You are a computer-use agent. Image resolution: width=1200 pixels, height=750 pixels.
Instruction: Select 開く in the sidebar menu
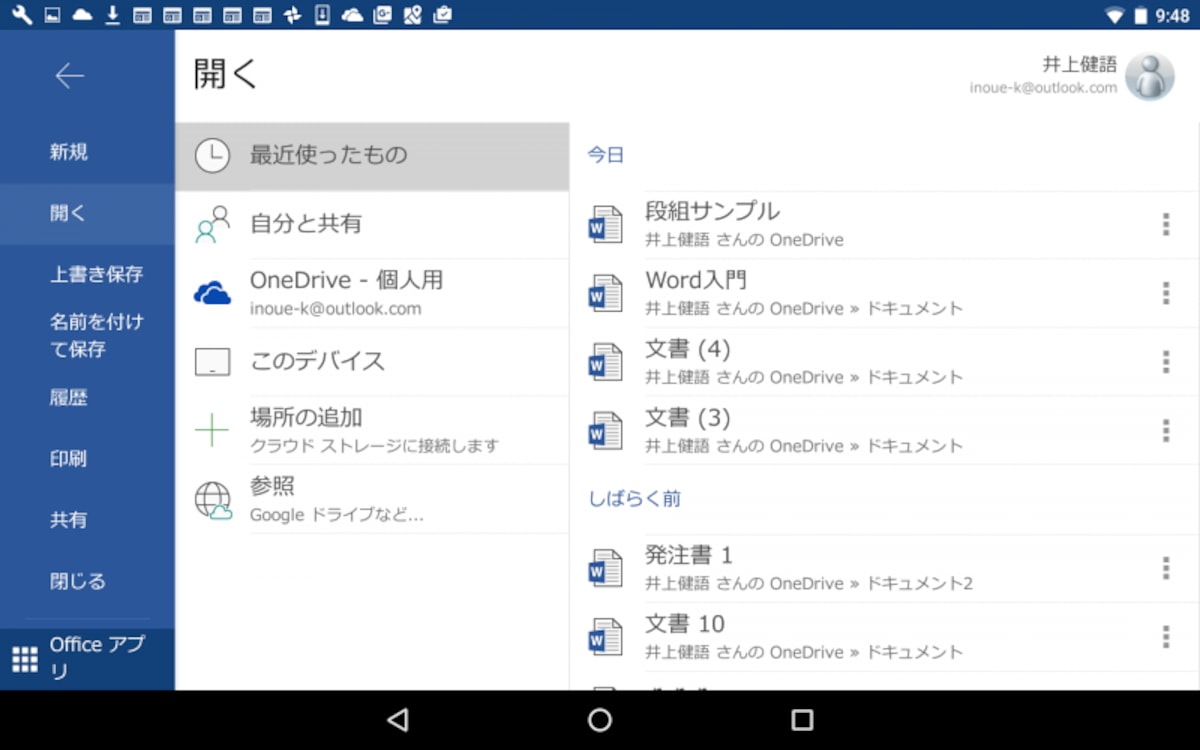[87, 214]
